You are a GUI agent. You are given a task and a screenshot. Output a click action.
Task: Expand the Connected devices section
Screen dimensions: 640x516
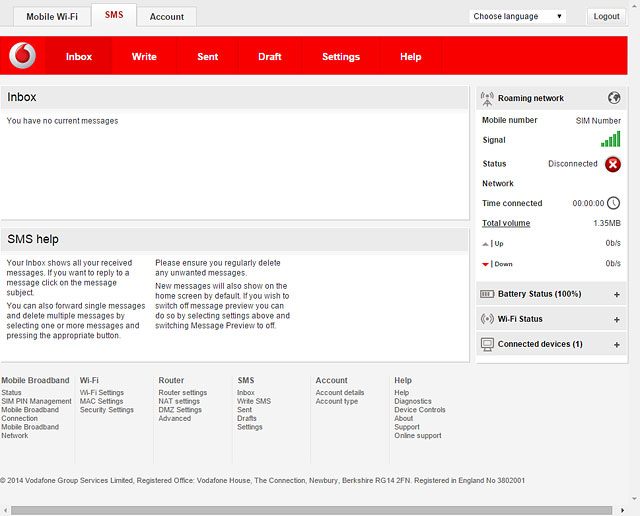[x=616, y=345]
